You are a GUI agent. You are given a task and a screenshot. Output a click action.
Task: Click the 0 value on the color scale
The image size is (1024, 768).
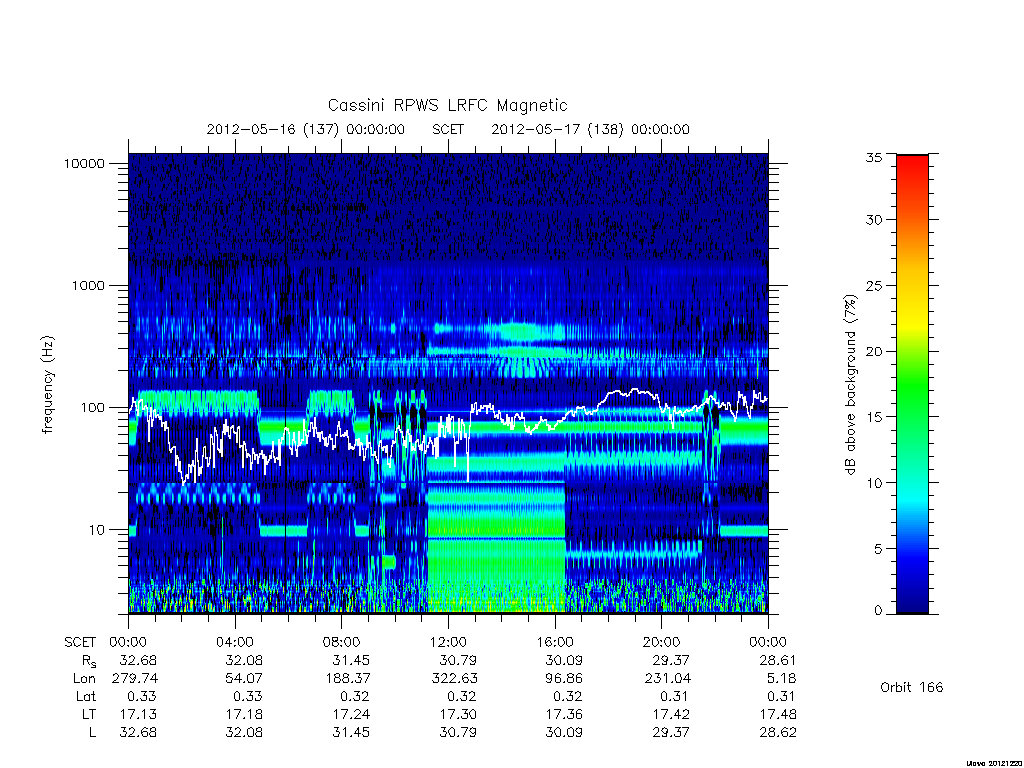[878, 611]
